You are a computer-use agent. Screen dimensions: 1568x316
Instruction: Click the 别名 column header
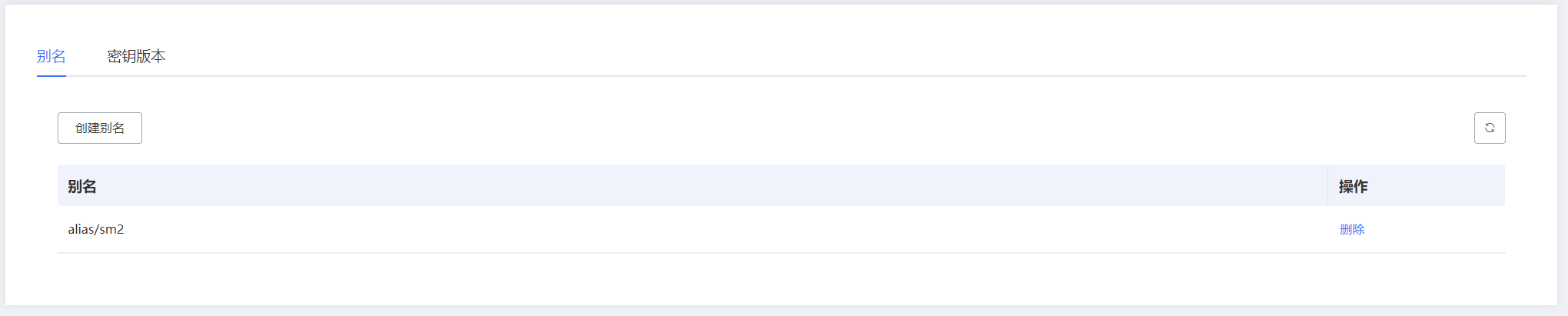click(82, 186)
